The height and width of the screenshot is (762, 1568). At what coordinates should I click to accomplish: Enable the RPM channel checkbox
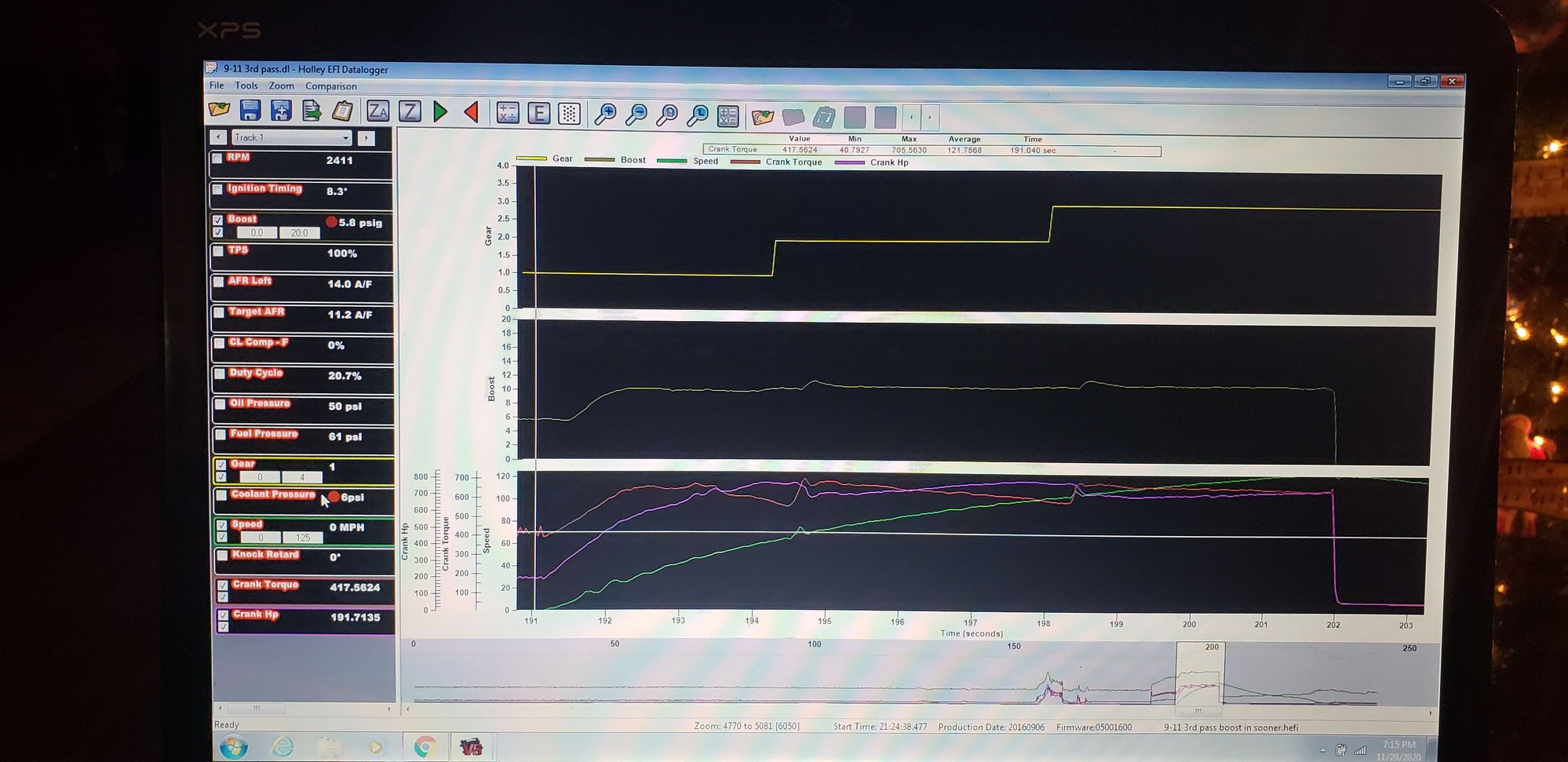coord(217,159)
